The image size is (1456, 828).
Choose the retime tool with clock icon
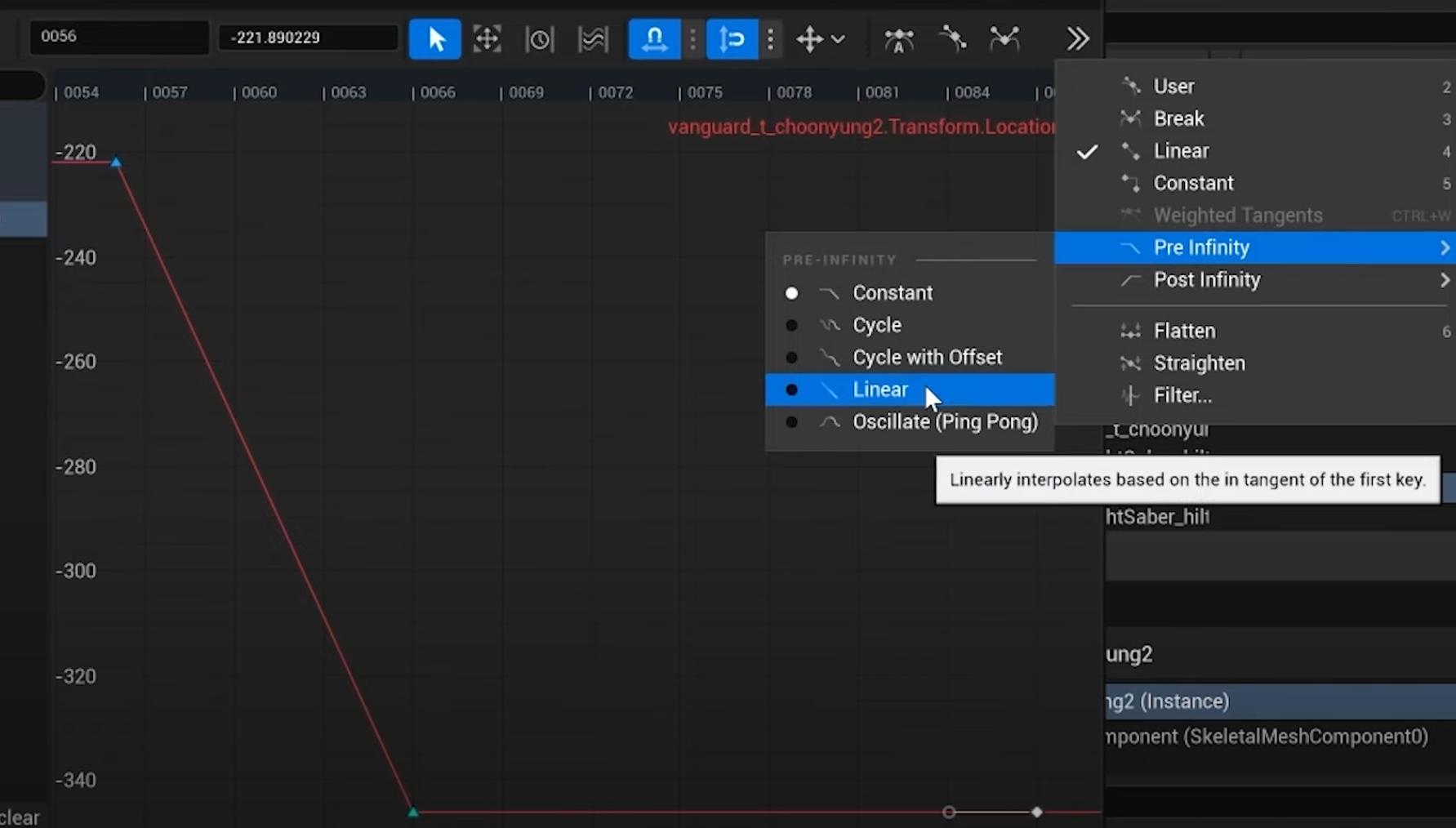tap(539, 38)
